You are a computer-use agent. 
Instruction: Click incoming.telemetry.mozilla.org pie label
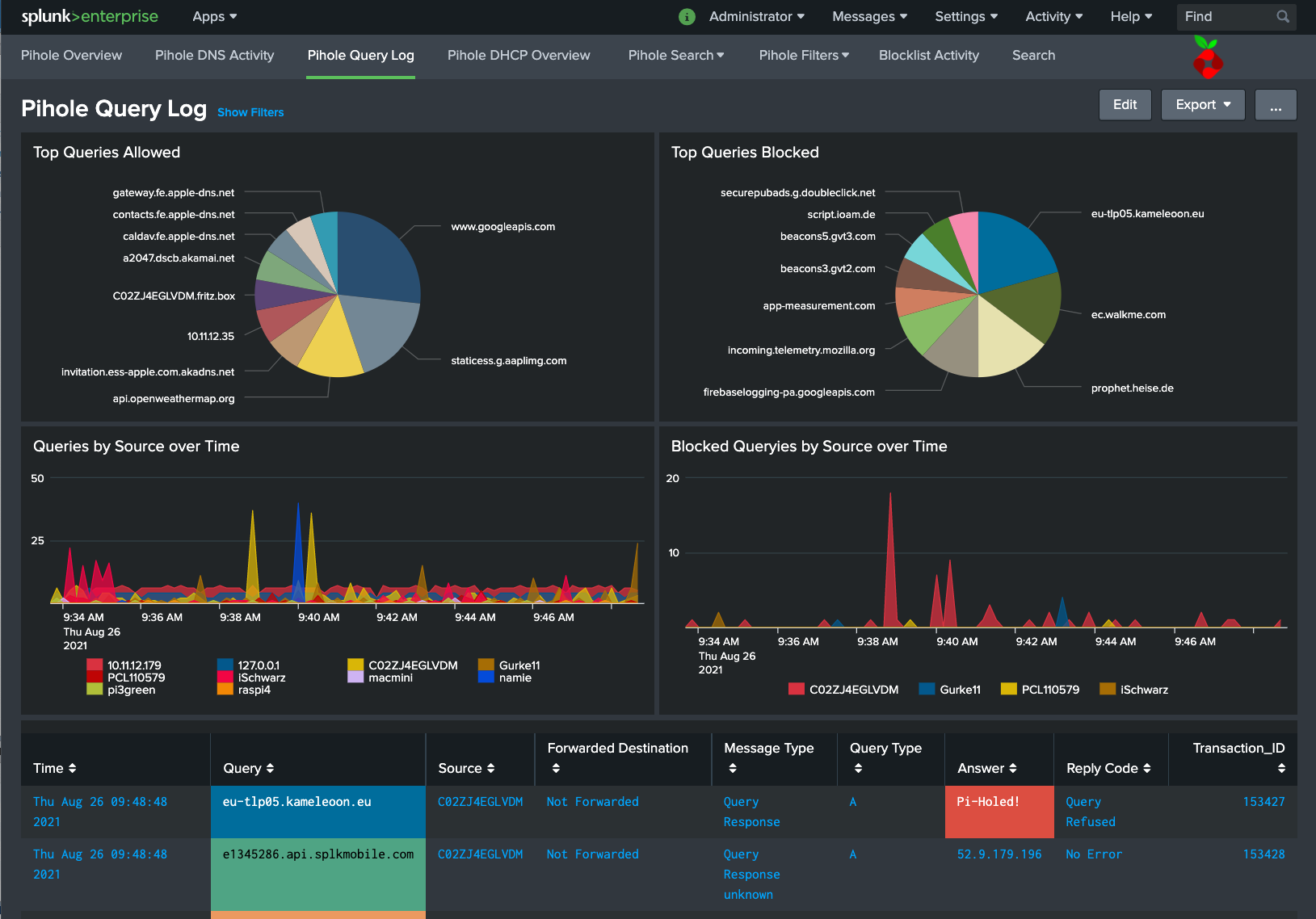pos(801,350)
